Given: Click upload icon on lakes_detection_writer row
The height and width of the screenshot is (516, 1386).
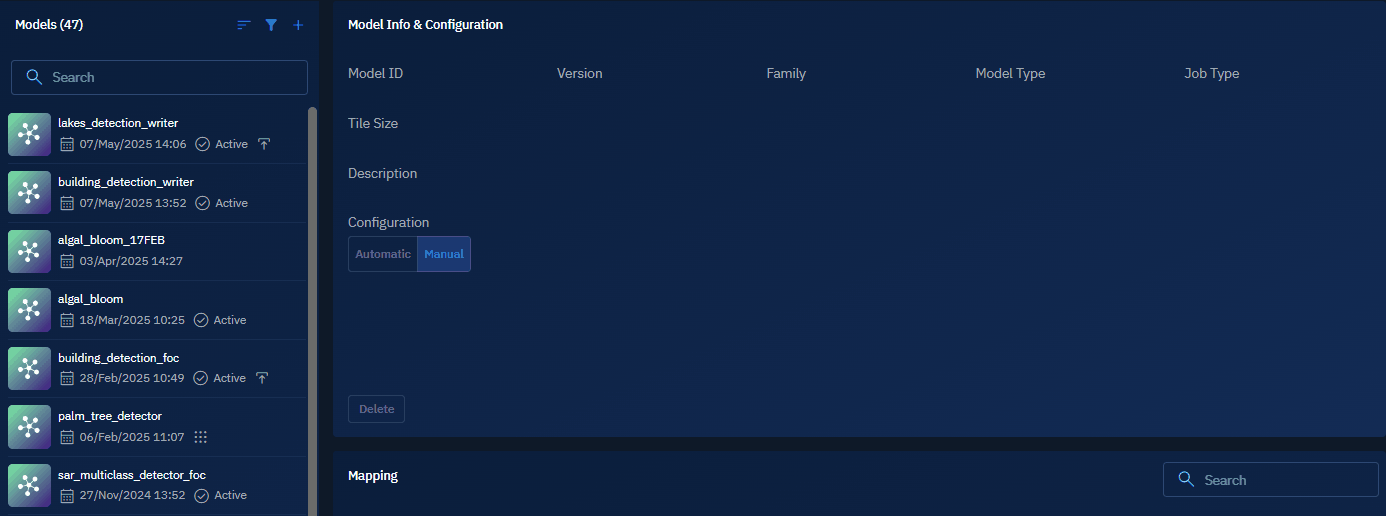Looking at the screenshot, I should (264, 144).
